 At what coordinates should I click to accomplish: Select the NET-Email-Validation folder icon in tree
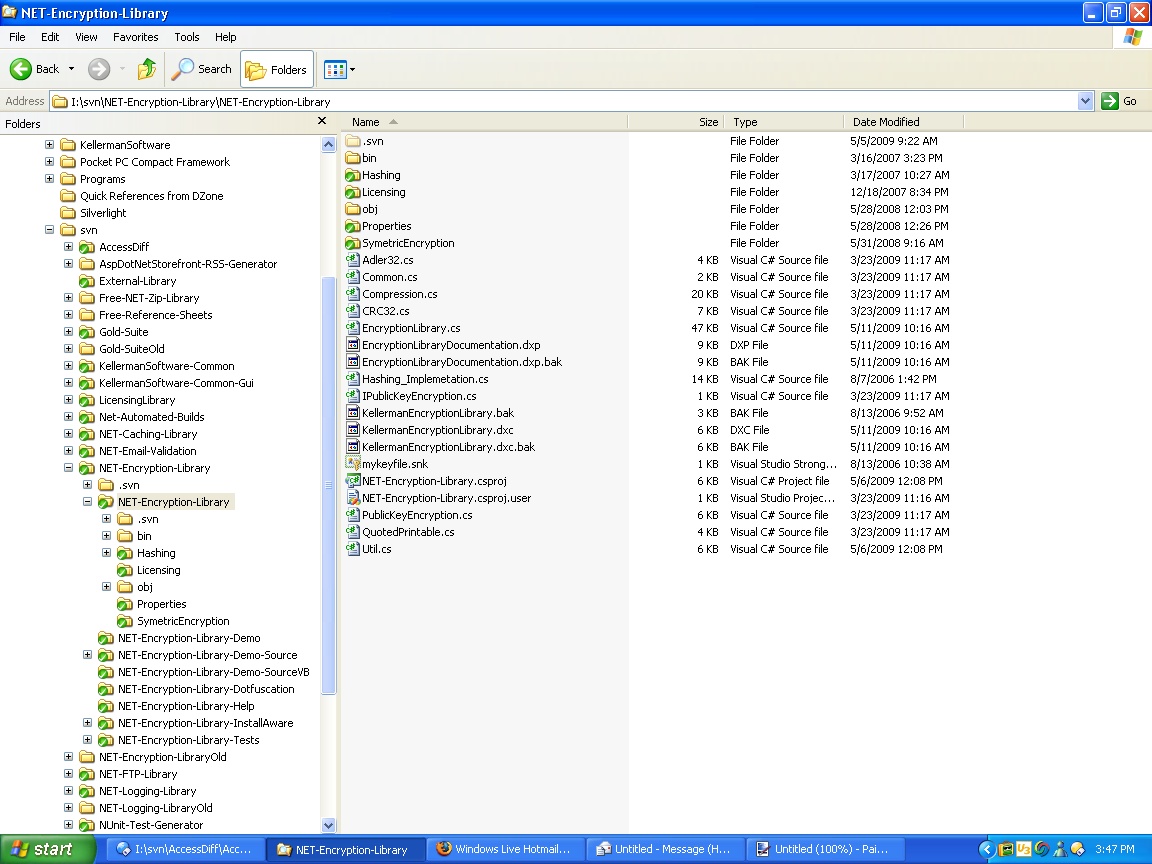tap(87, 451)
